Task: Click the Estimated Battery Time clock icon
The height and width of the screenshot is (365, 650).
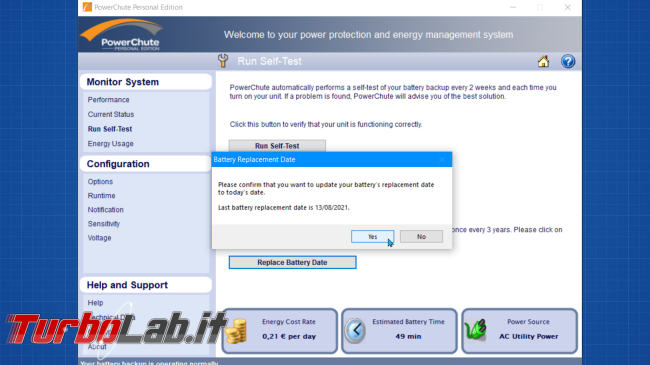Action: coord(355,331)
